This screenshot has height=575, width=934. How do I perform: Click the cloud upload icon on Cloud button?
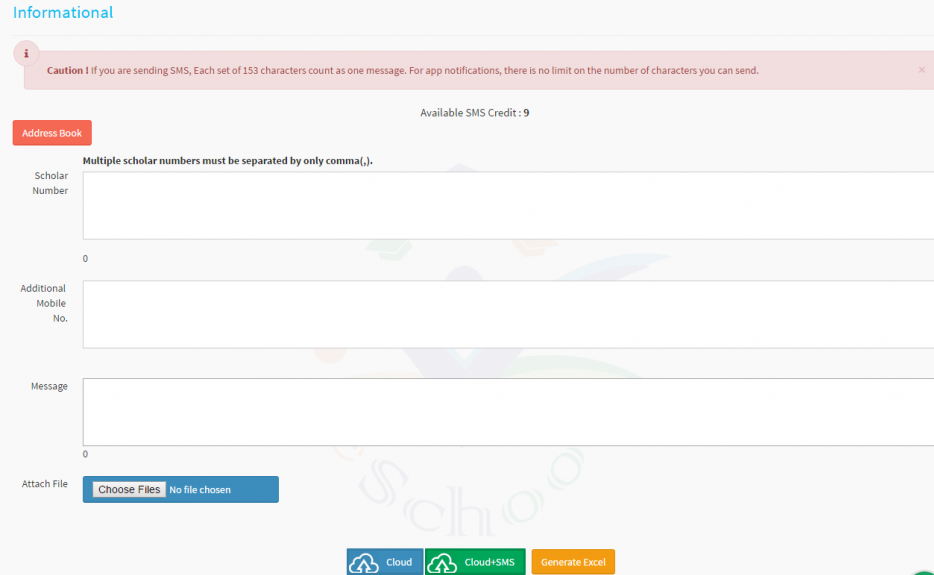(x=364, y=562)
